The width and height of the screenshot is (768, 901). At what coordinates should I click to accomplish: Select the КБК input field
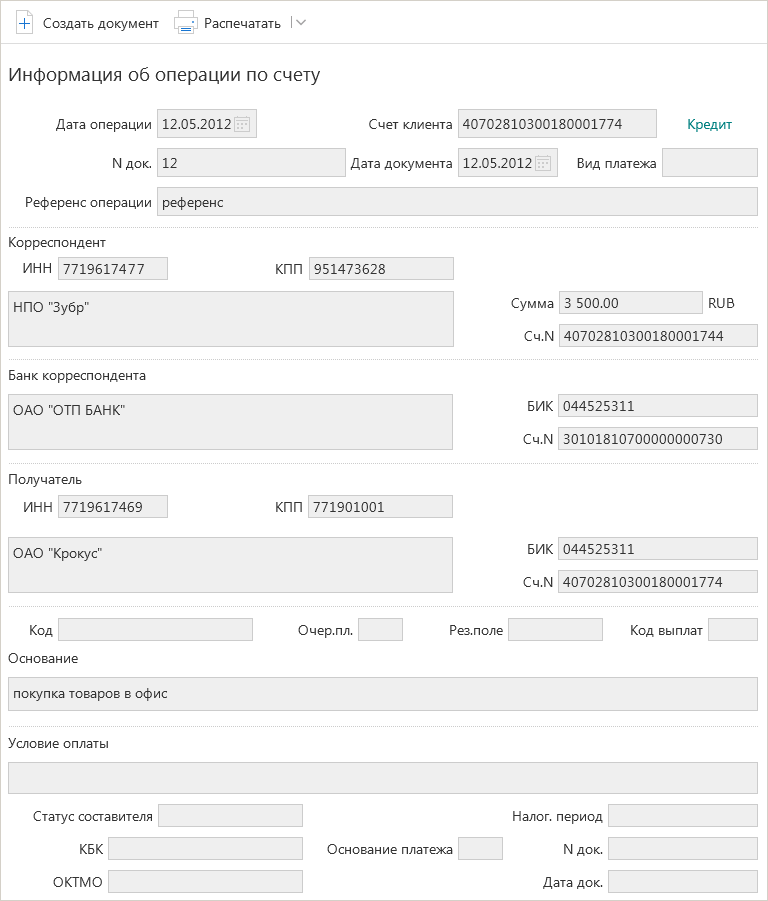206,849
